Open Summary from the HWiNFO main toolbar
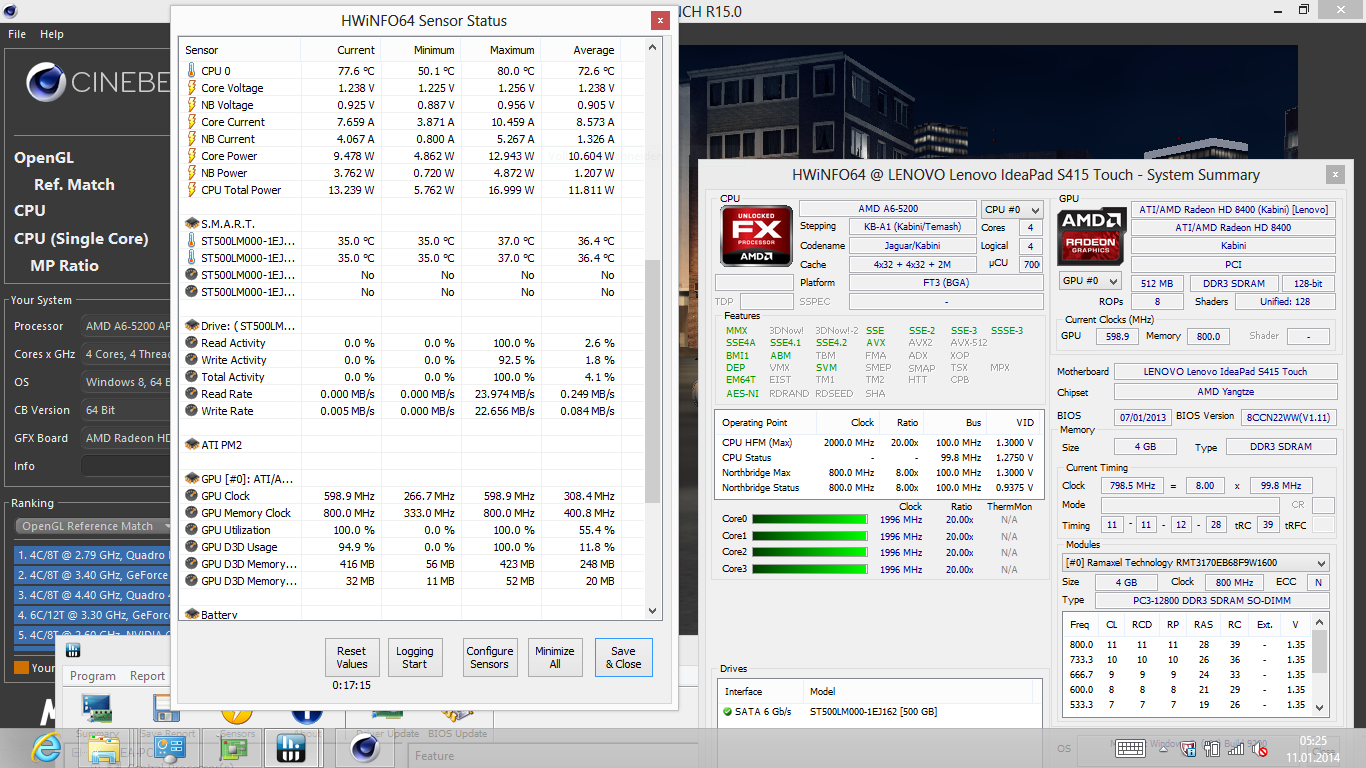 97,714
